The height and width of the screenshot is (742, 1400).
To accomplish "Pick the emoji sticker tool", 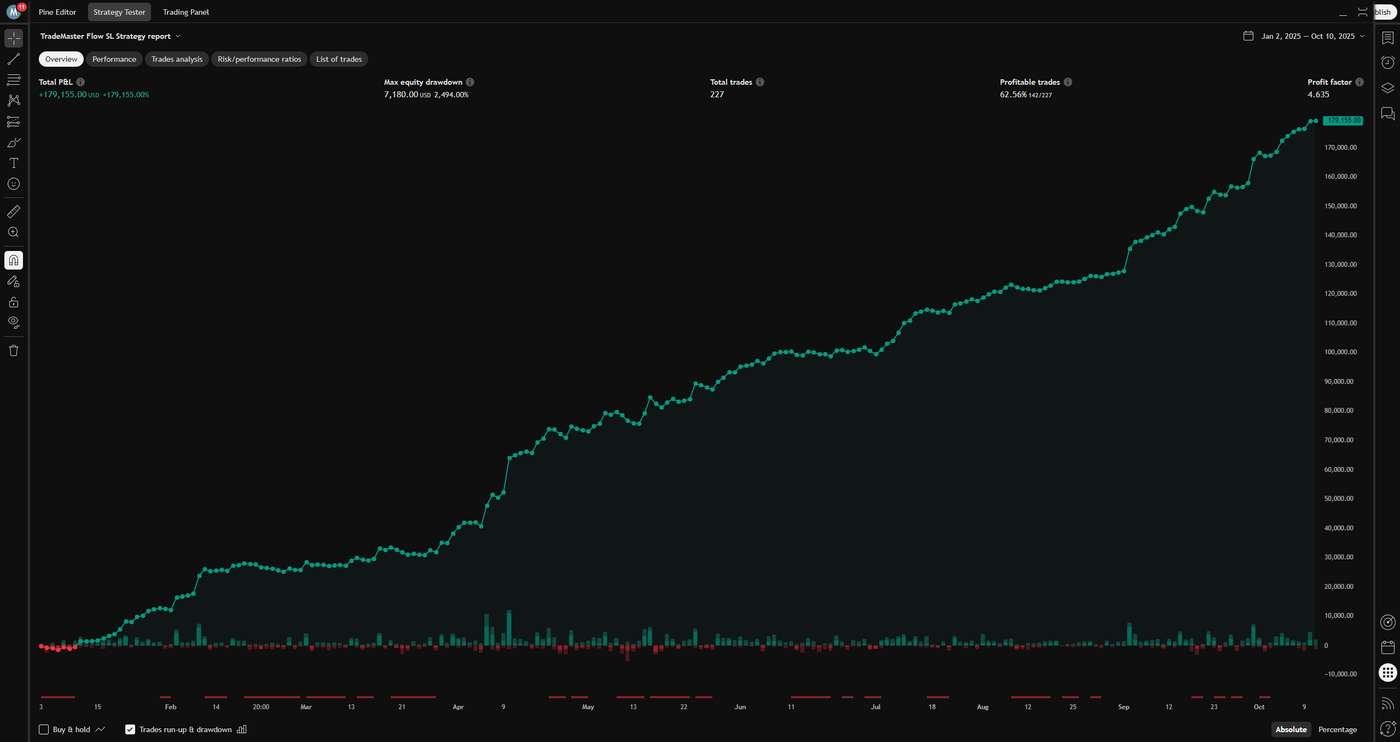I will click(13, 183).
